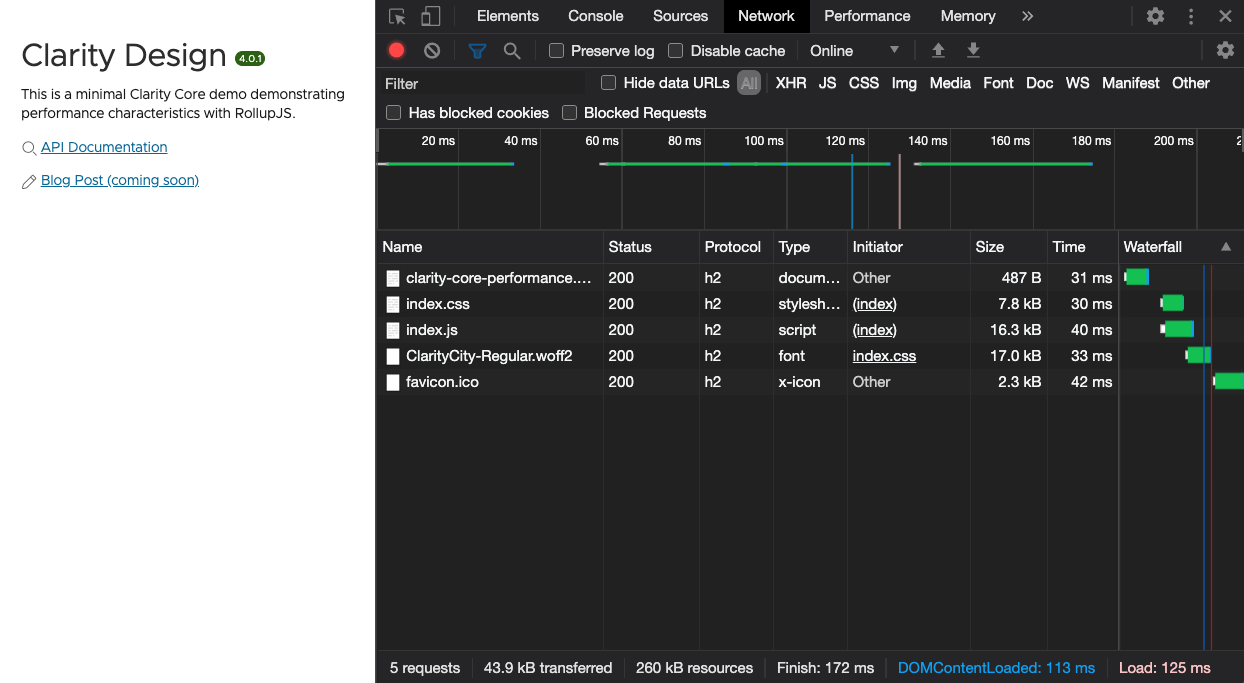Sort by the Size column header
1244x683 pixels.
pyautogui.click(x=1007, y=247)
